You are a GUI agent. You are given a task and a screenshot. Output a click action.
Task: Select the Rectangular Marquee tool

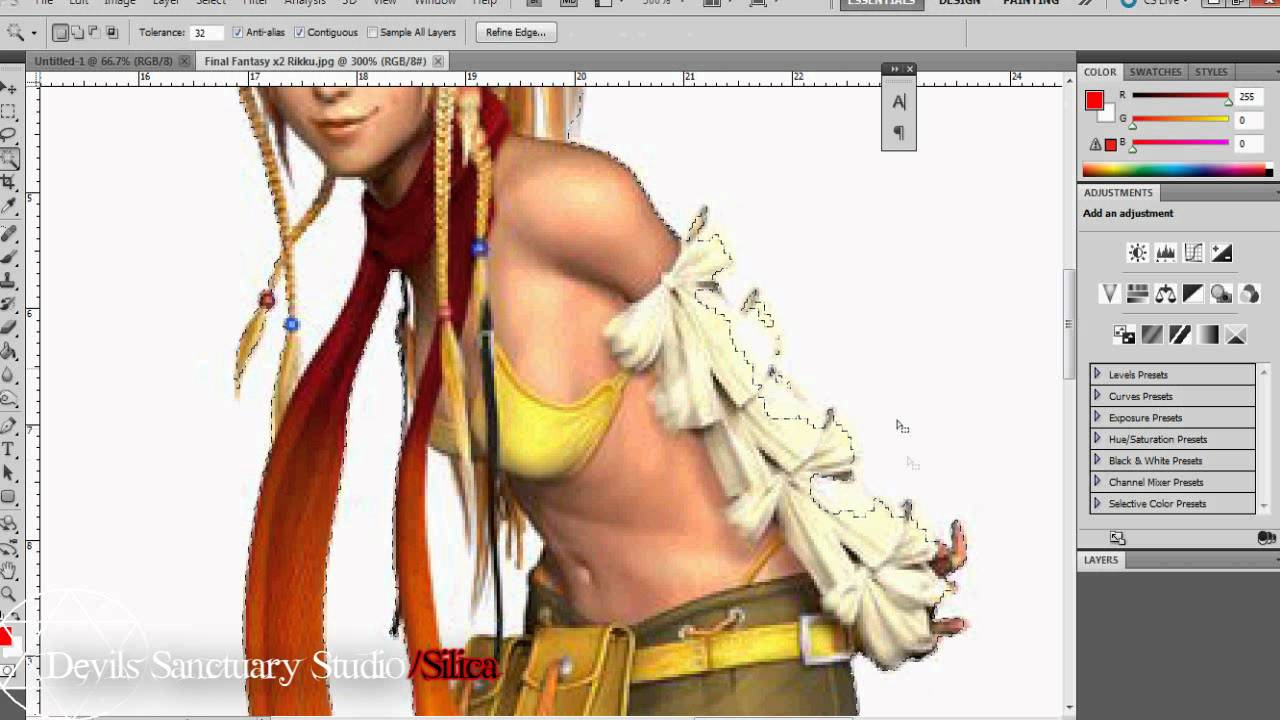[x=8, y=111]
